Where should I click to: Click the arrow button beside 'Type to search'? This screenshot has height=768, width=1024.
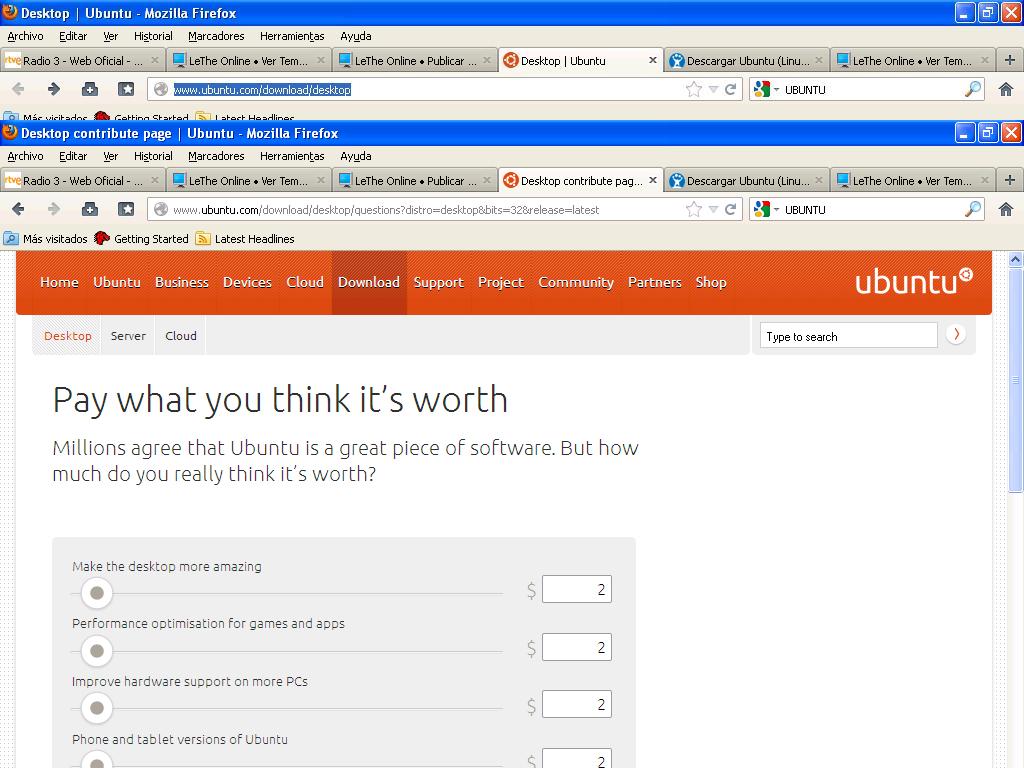coord(956,334)
